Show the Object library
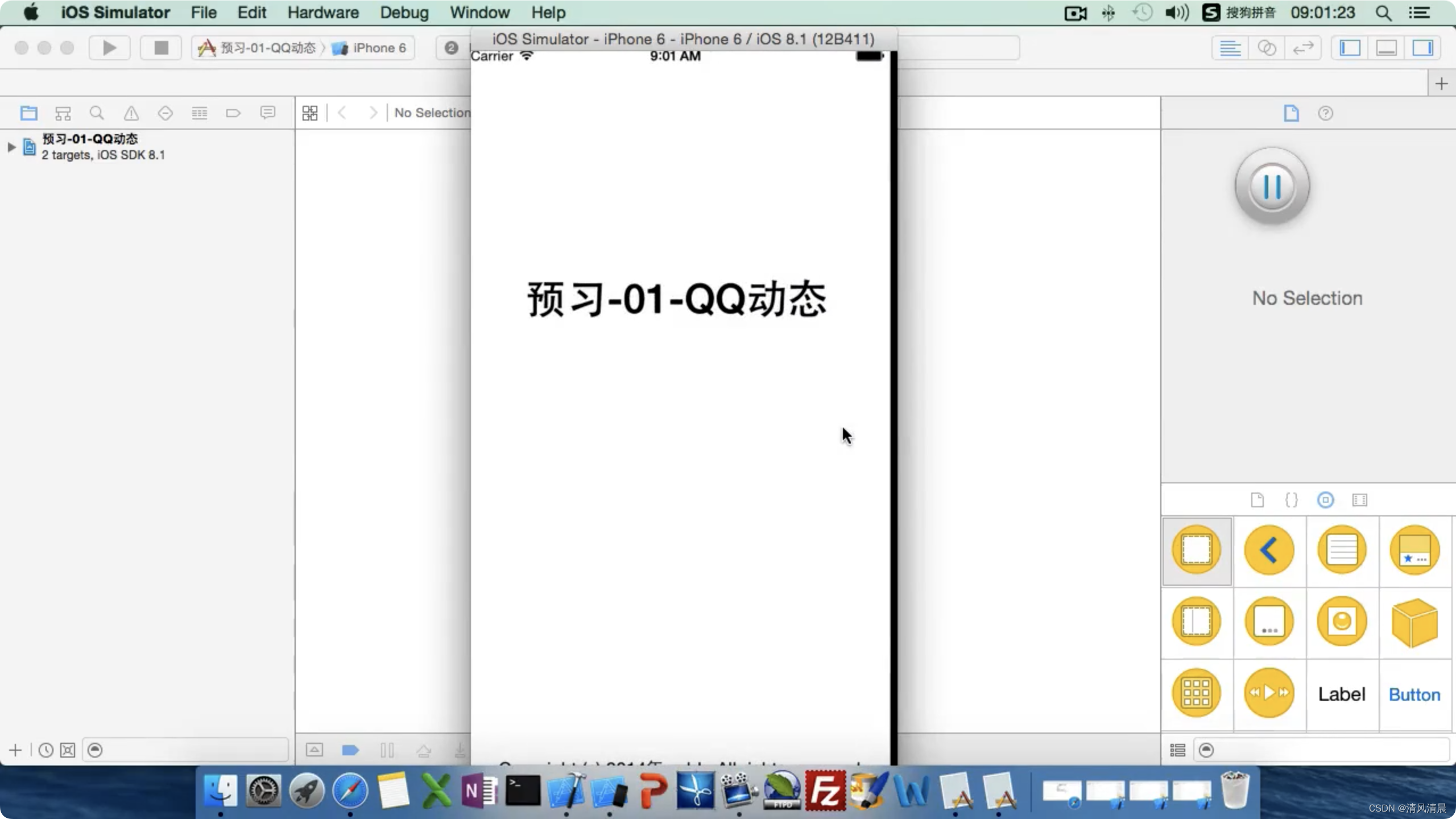The image size is (1456, 819). coord(1325,500)
